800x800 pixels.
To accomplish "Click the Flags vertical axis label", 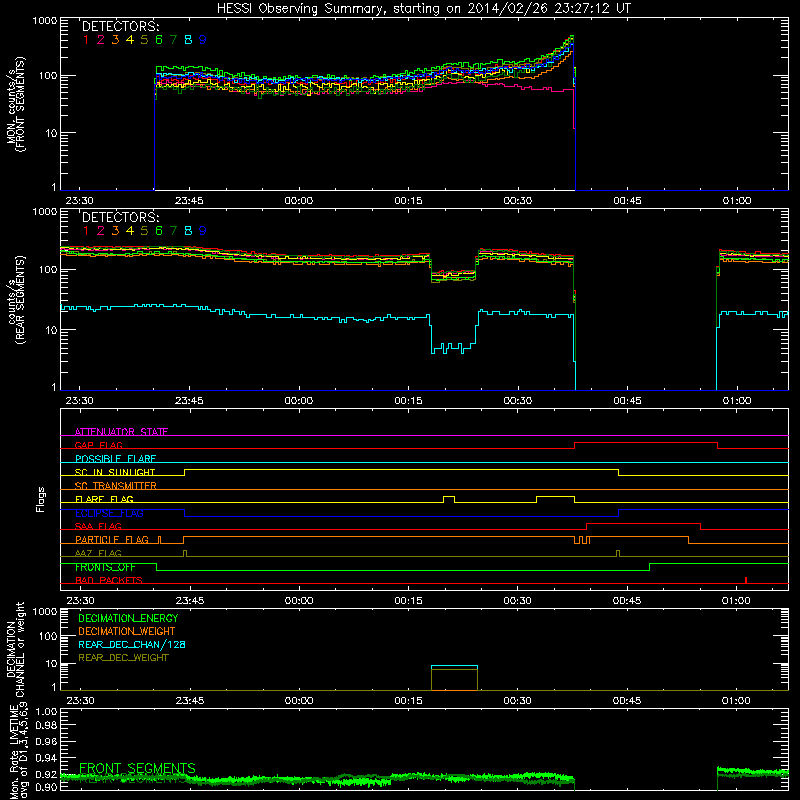I will pyautogui.click(x=41, y=499).
